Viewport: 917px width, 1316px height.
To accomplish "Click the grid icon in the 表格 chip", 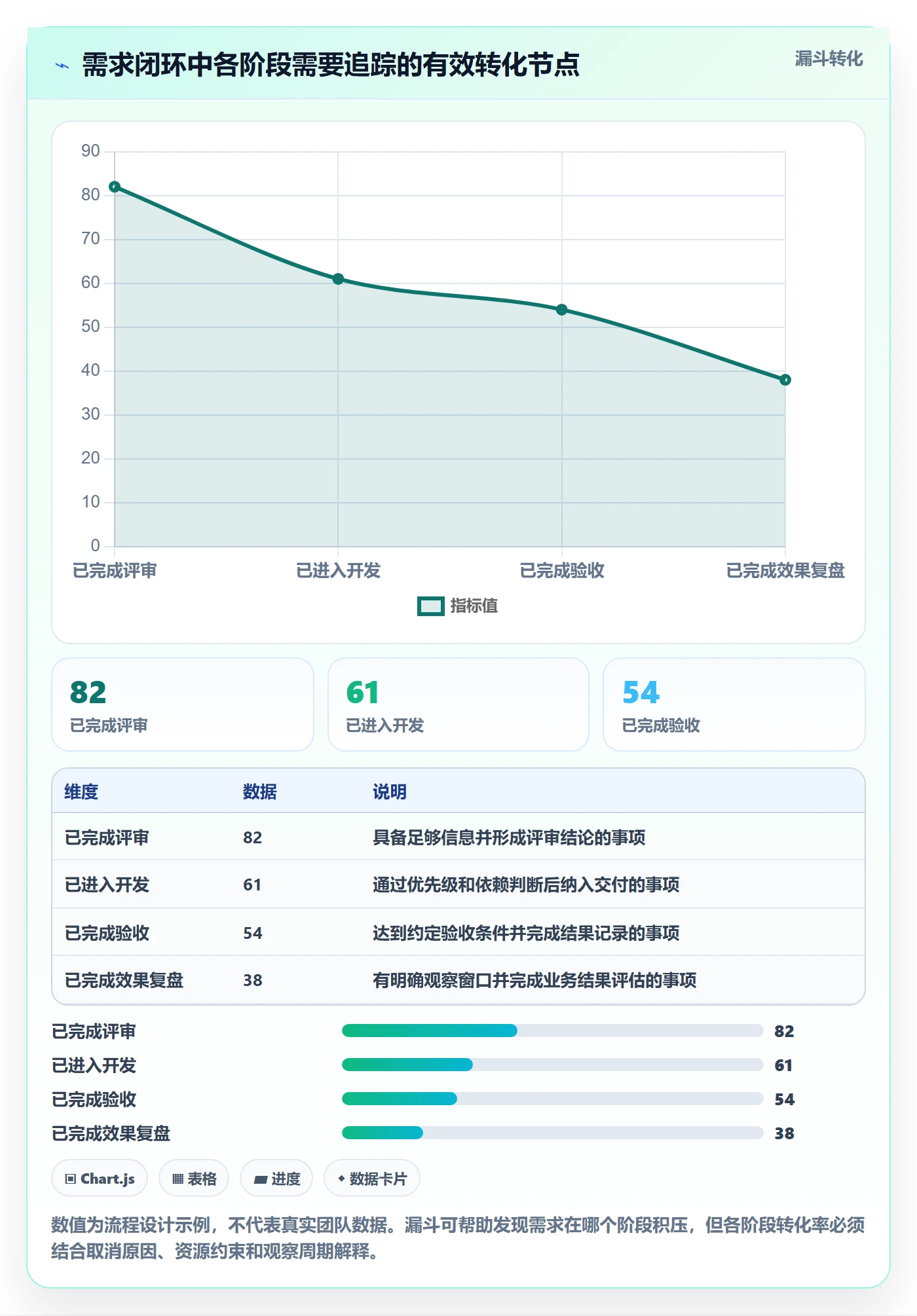I will pos(178,1179).
